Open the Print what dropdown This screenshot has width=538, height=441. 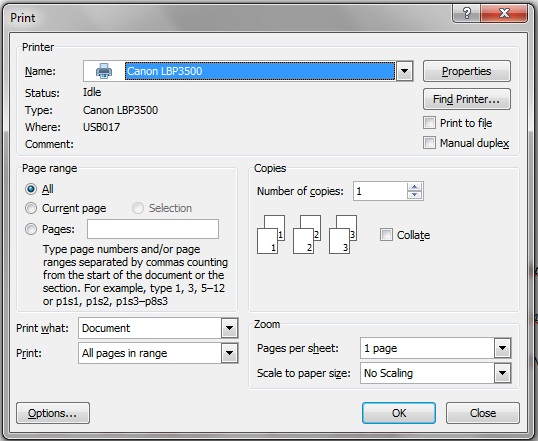pyautogui.click(x=230, y=328)
